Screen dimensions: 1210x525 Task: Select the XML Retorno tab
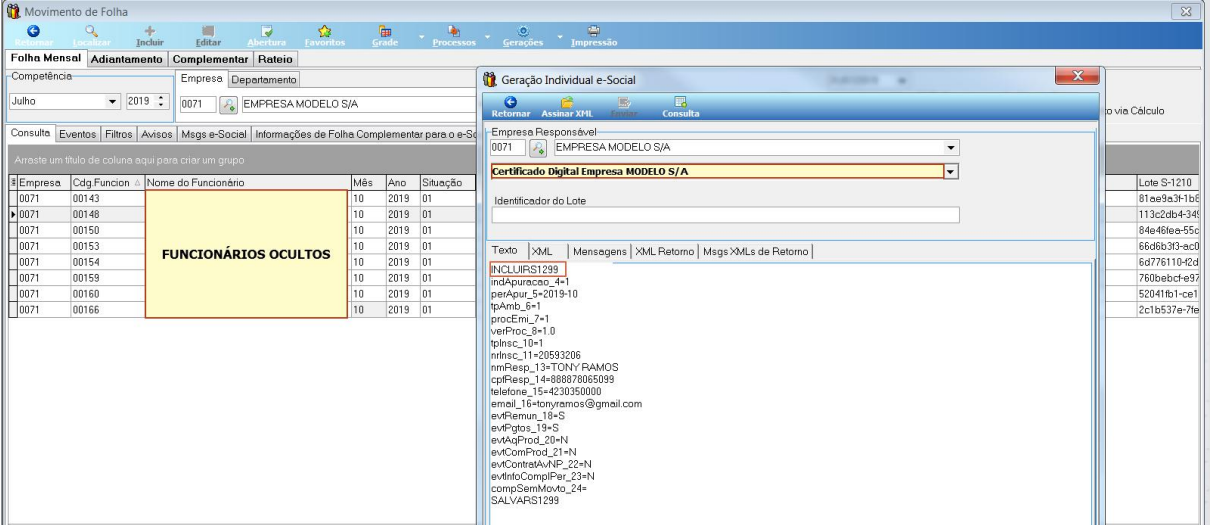(664, 251)
